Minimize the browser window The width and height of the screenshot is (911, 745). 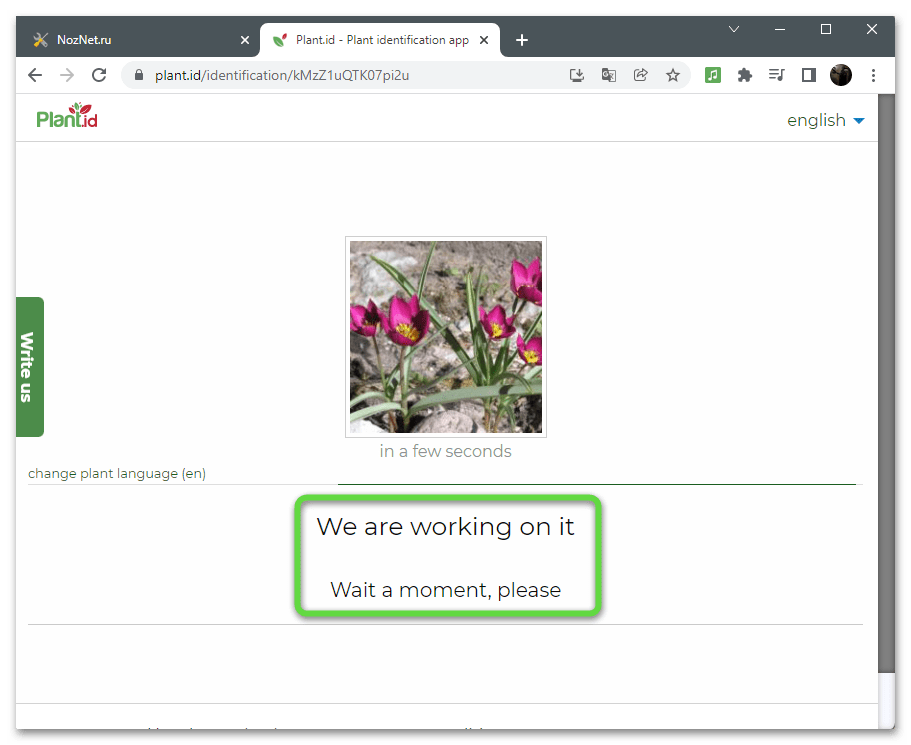coord(780,29)
